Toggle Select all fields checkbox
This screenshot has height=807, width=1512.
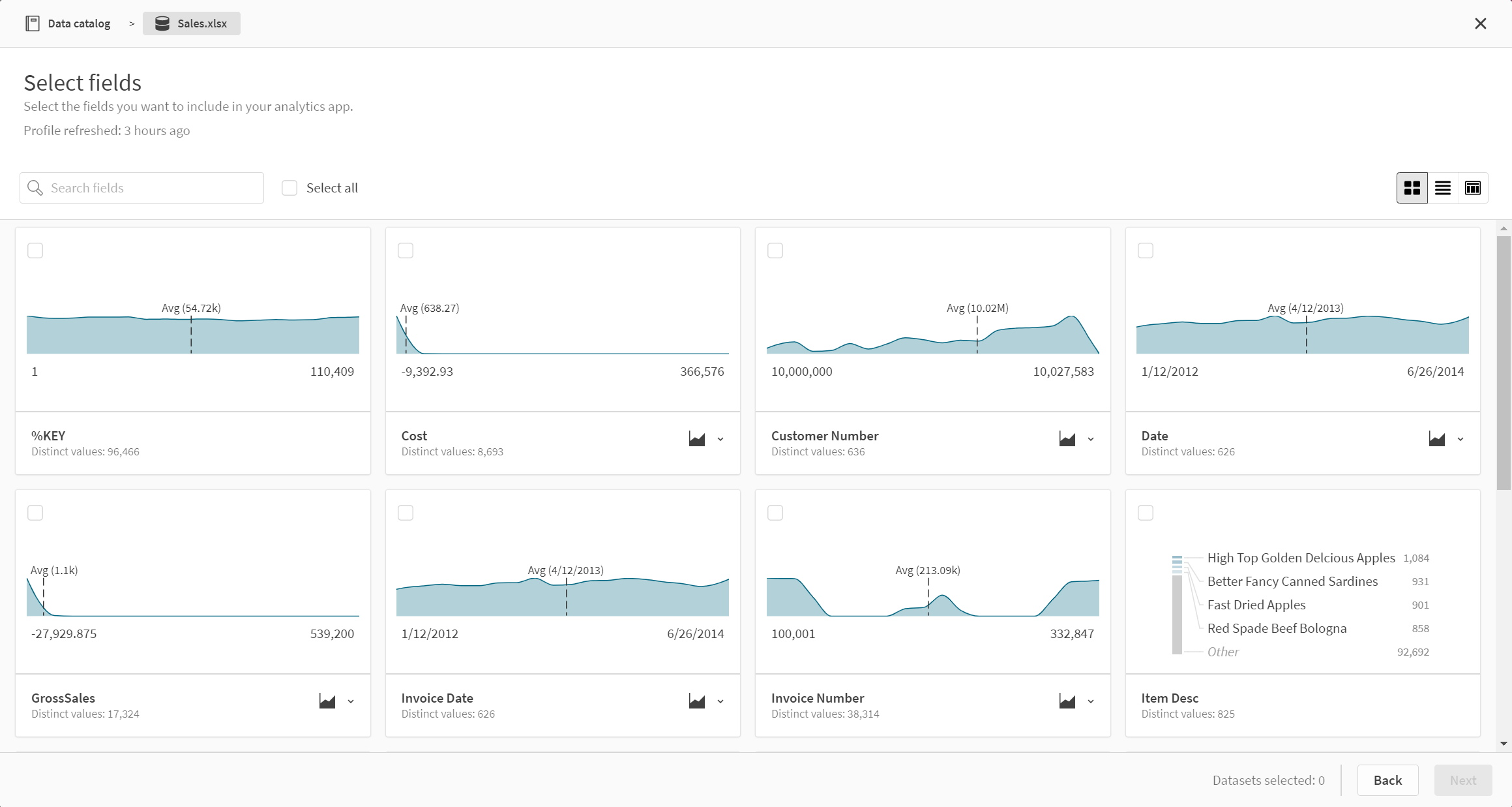(289, 187)
